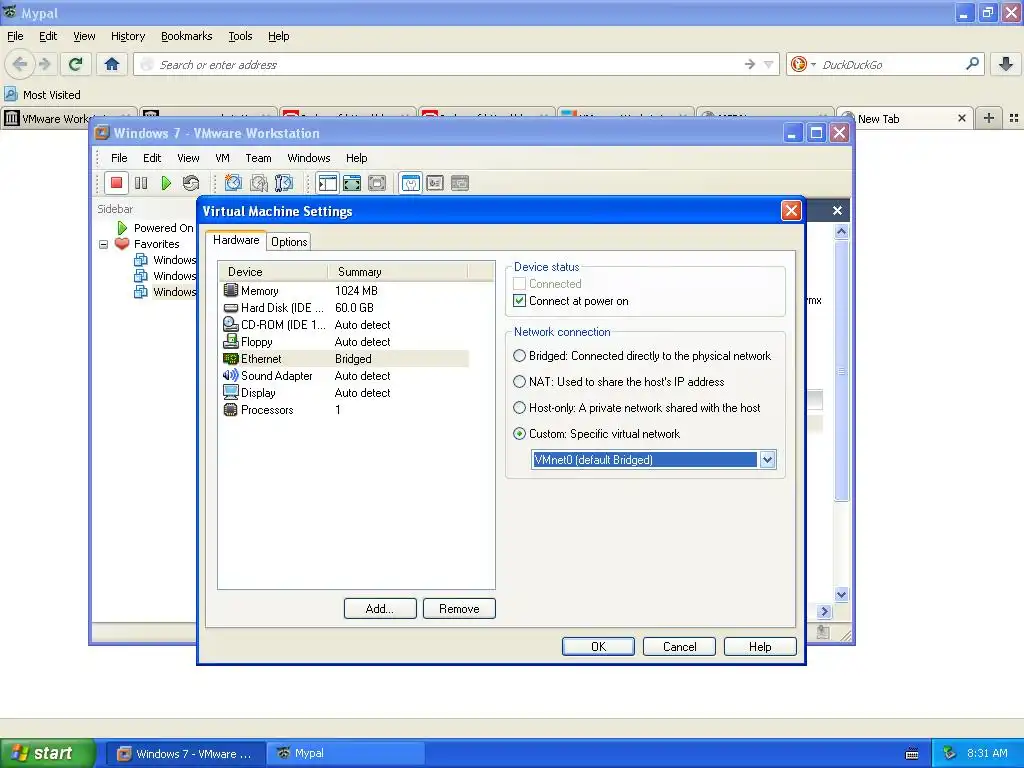Open the History menu in Mypal
Image resolution: width=1024 pixels, height=768 pixels.
tap(127, 36)
